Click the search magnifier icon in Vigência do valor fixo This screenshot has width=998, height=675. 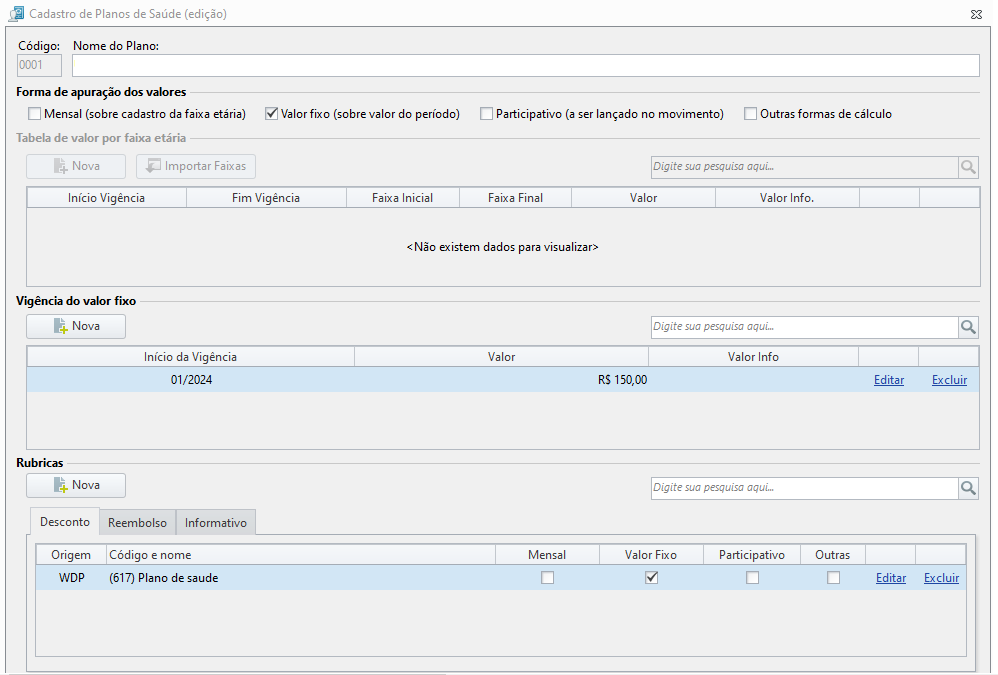(x=968, y=327)
